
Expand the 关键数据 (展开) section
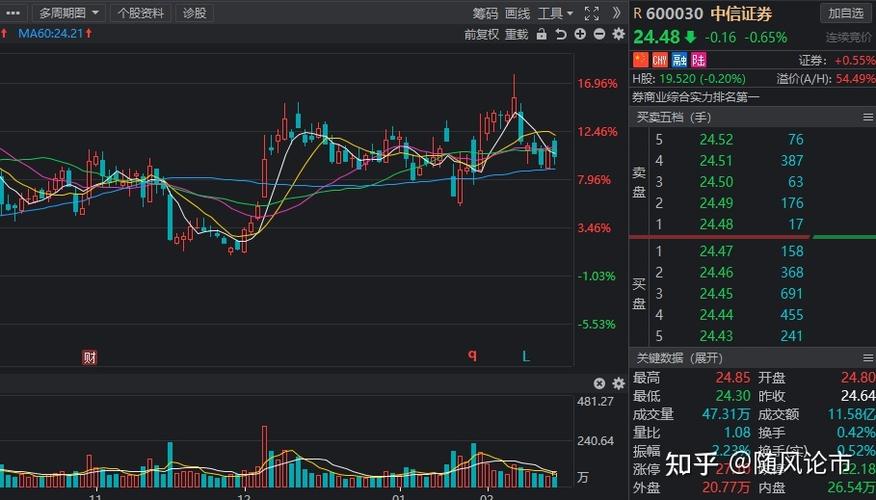click(x=679, y=358)
